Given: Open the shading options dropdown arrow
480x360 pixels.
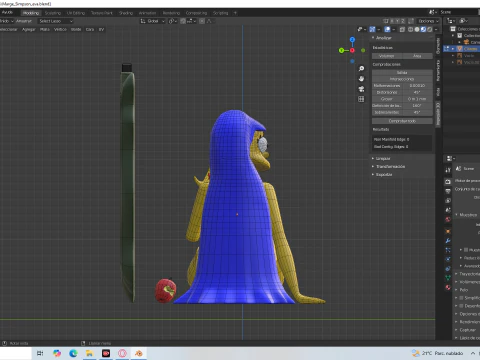Looking at the screenshot, I should pos(436,29).
